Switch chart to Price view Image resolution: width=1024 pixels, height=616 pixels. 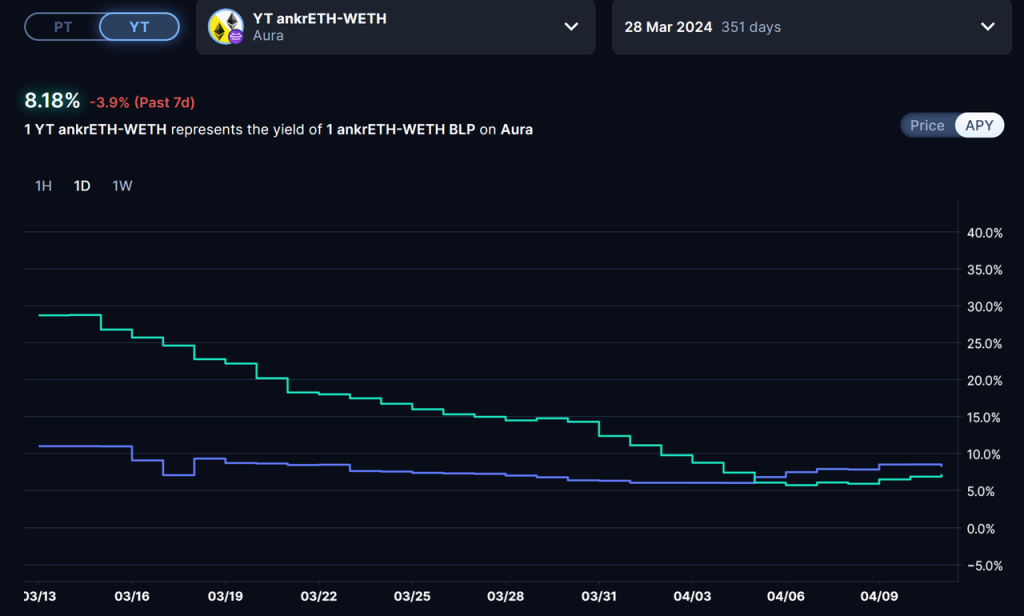(x=927, y=125)
